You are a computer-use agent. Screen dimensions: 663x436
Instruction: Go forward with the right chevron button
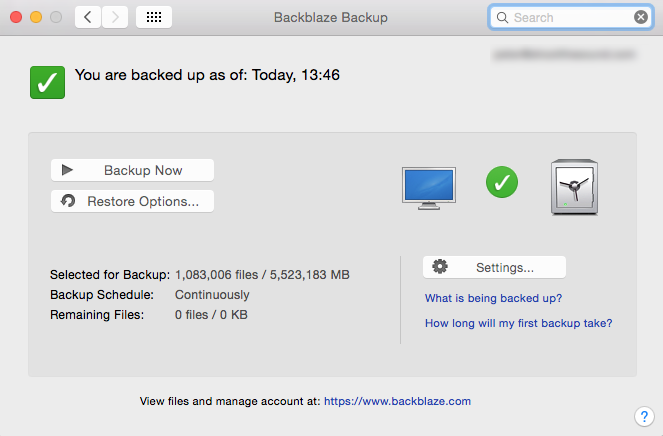(115, 17)
